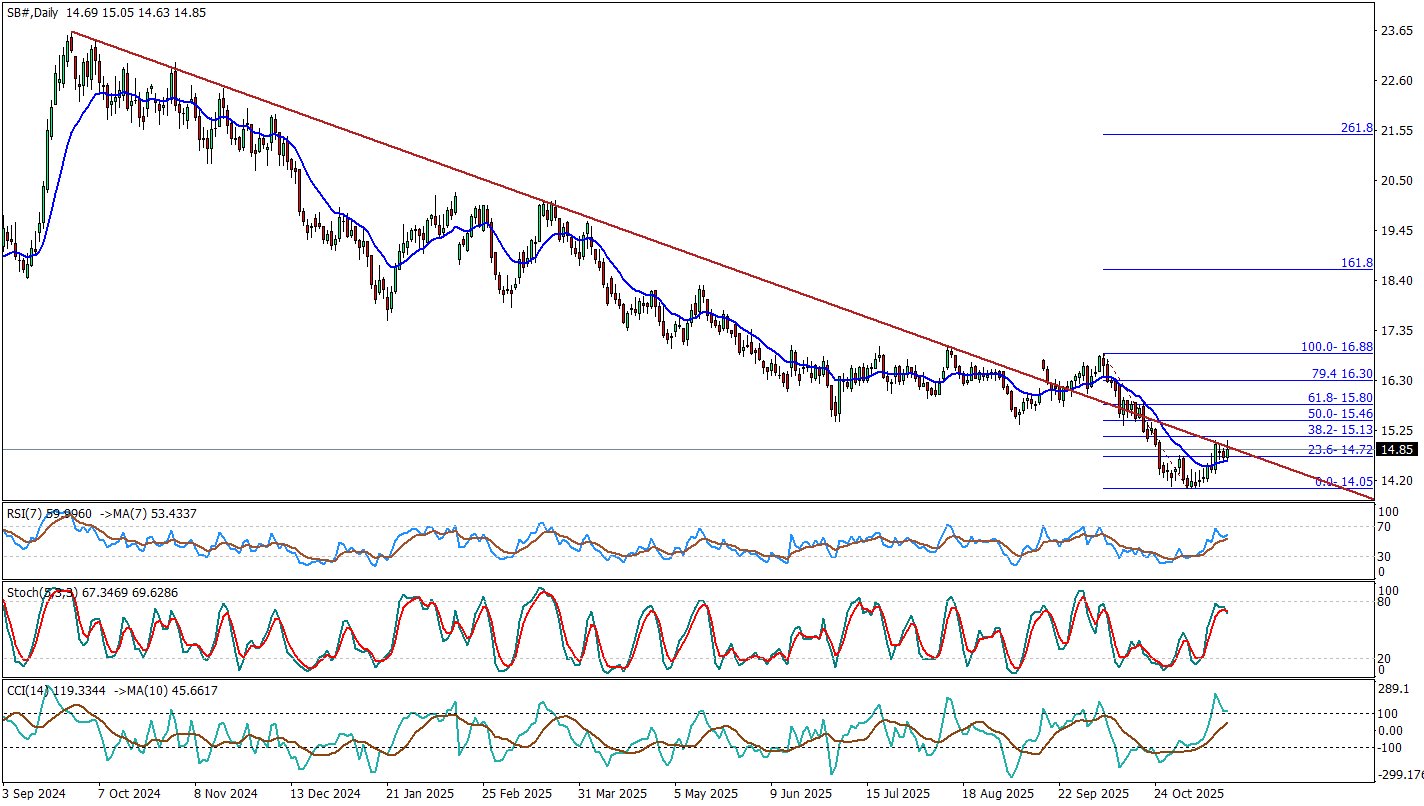The height and width of the screenshot is (806, 1424).
Task: Click the 23.65 price axis value
Action: click(1395, 31)
